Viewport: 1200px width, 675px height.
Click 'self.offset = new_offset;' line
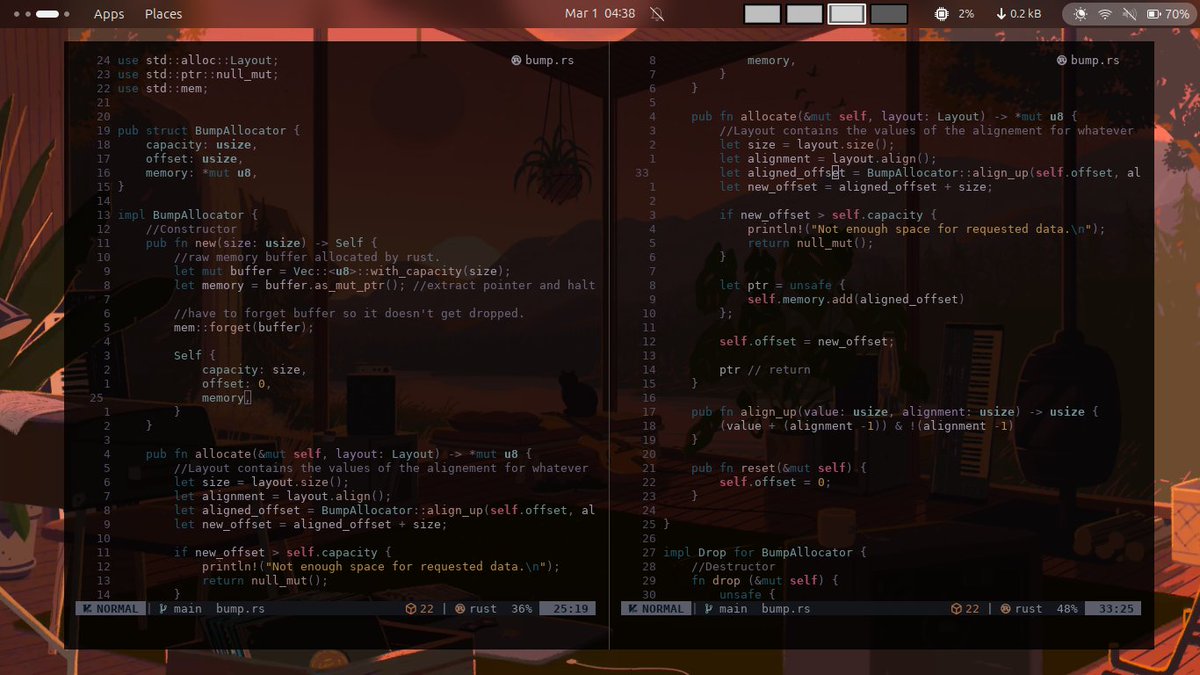[x=807, y=341]
